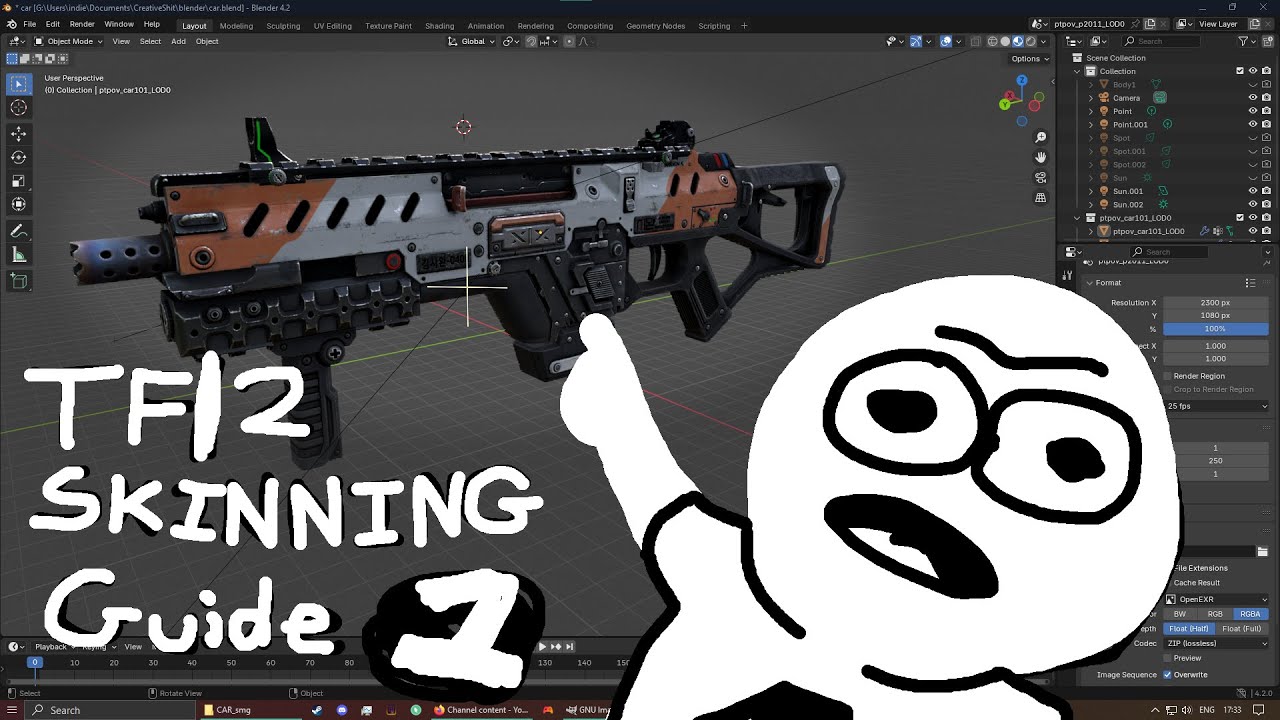Image resolution: width=1280 pixels, height=720 pixels.
Task: Uncheck the Collection exclude checkbox
Action: coord(1240,71)
